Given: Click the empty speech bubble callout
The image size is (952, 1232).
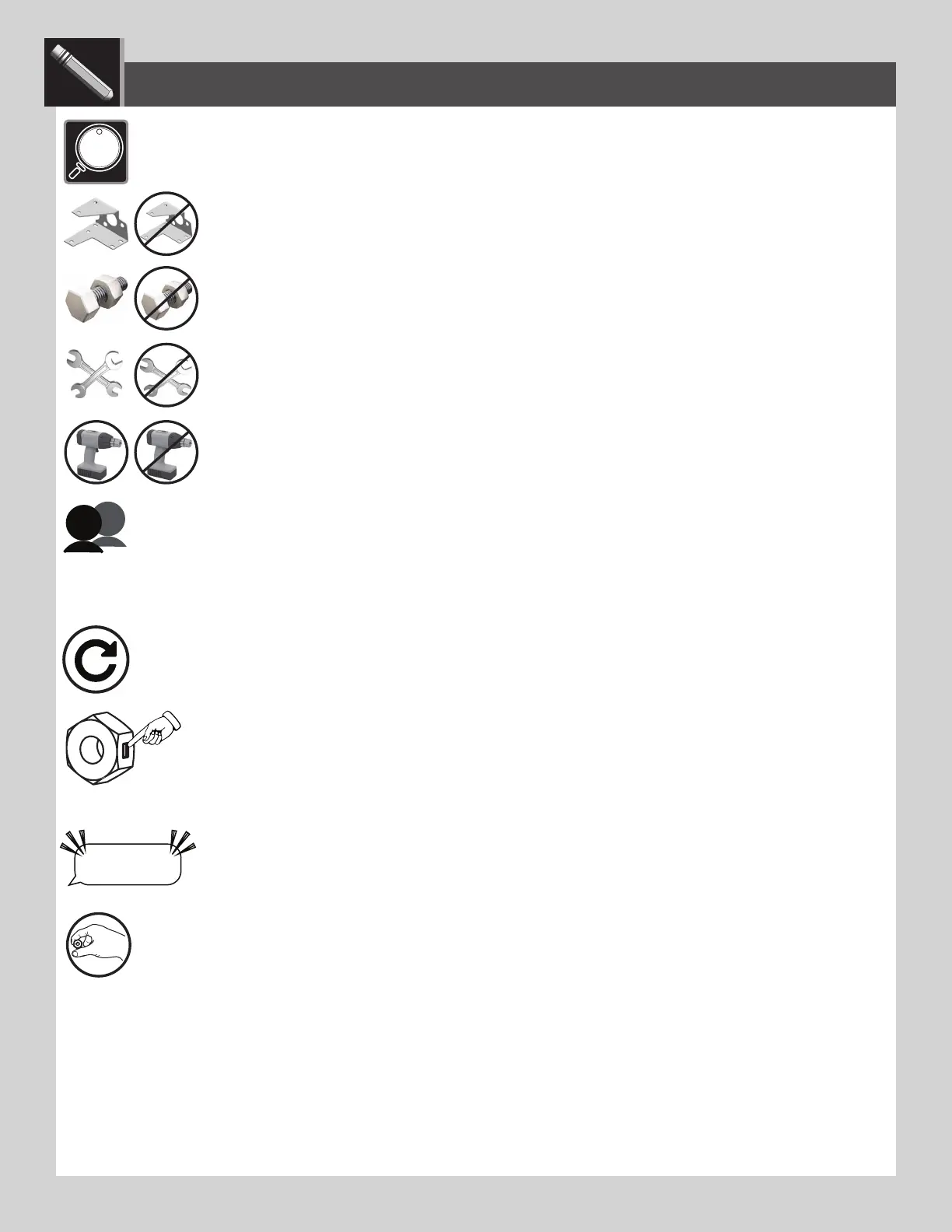Looking at the screenshot, I should point(128,861).
